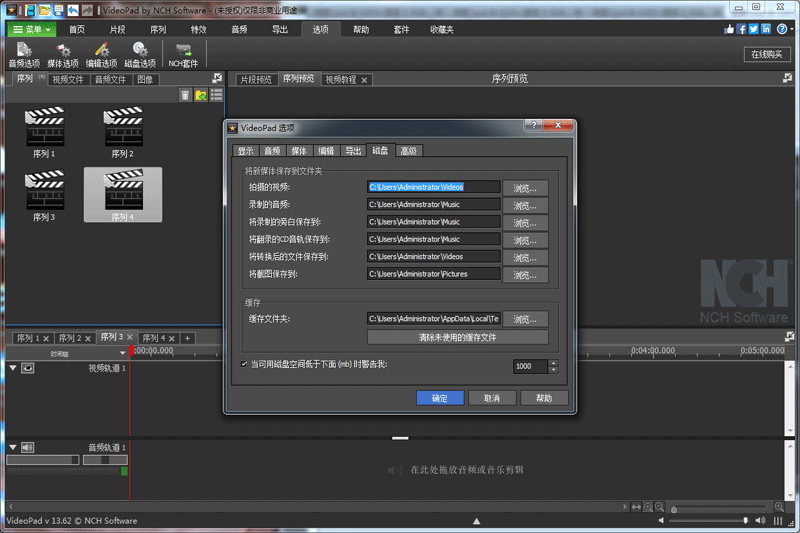800x533 pixels.
Task: Toggle visibility eye of 视频轨道 1
Action: (28, 368)
